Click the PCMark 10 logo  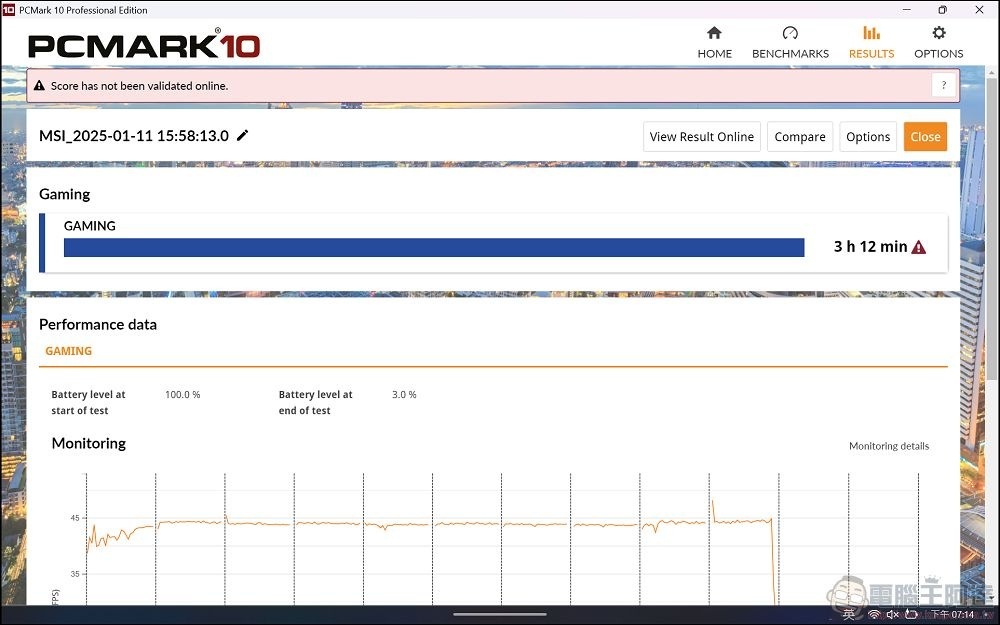[x=144, y=45]
